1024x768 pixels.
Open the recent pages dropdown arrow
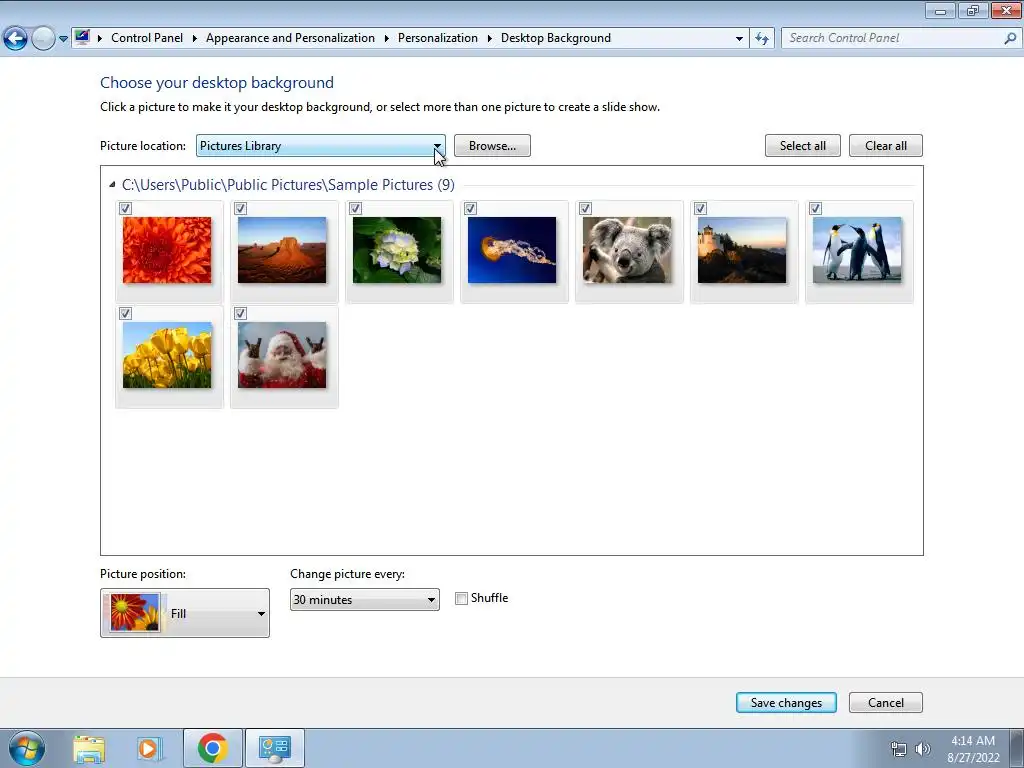[63, 39]
